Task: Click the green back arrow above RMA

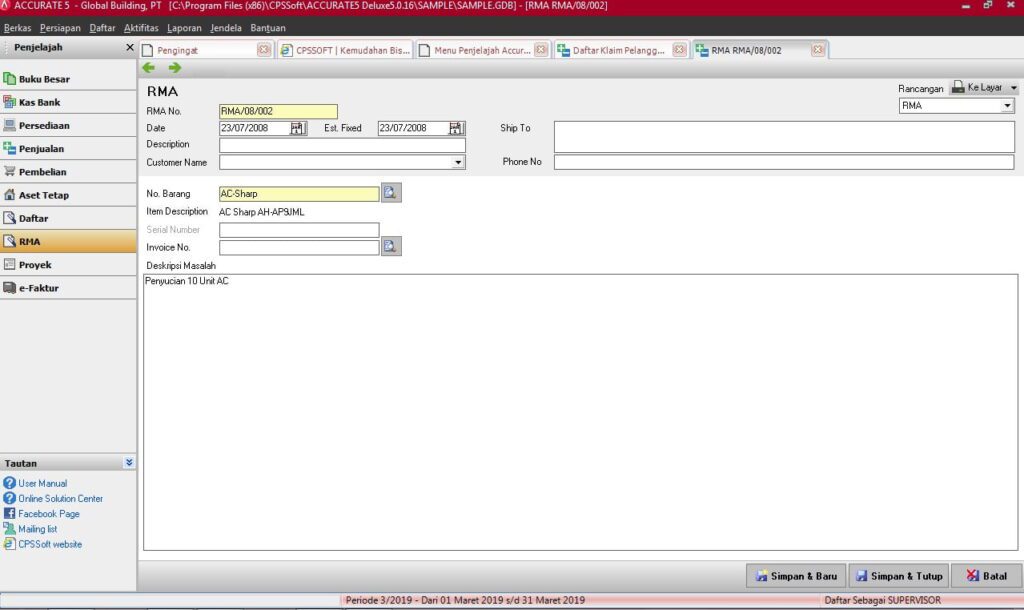Action: pos(149,67)
